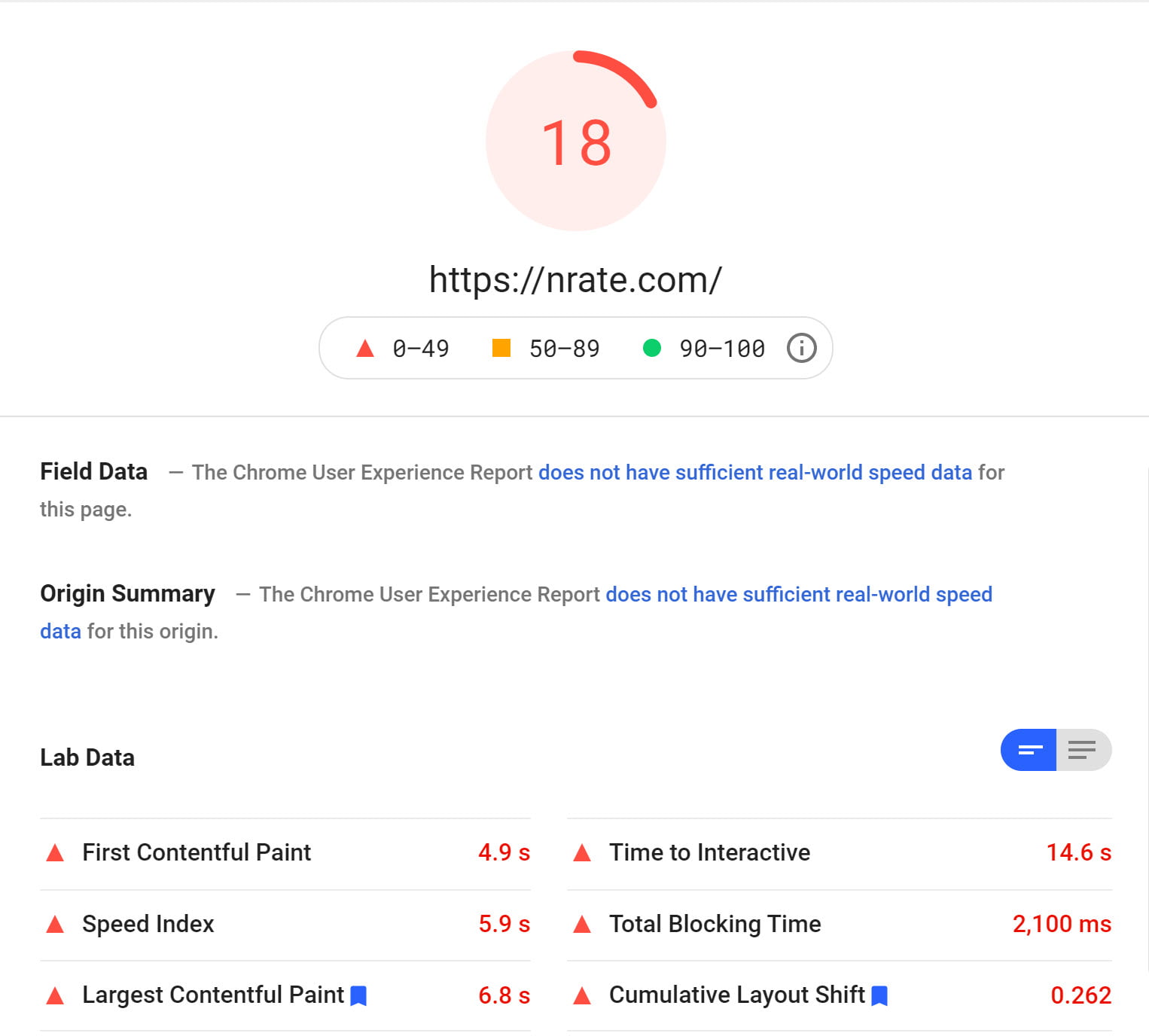This screenshot has height=1036, width=1149.
Task: Select the Cumulative Layout Shift label
Action: click(737, 995)
